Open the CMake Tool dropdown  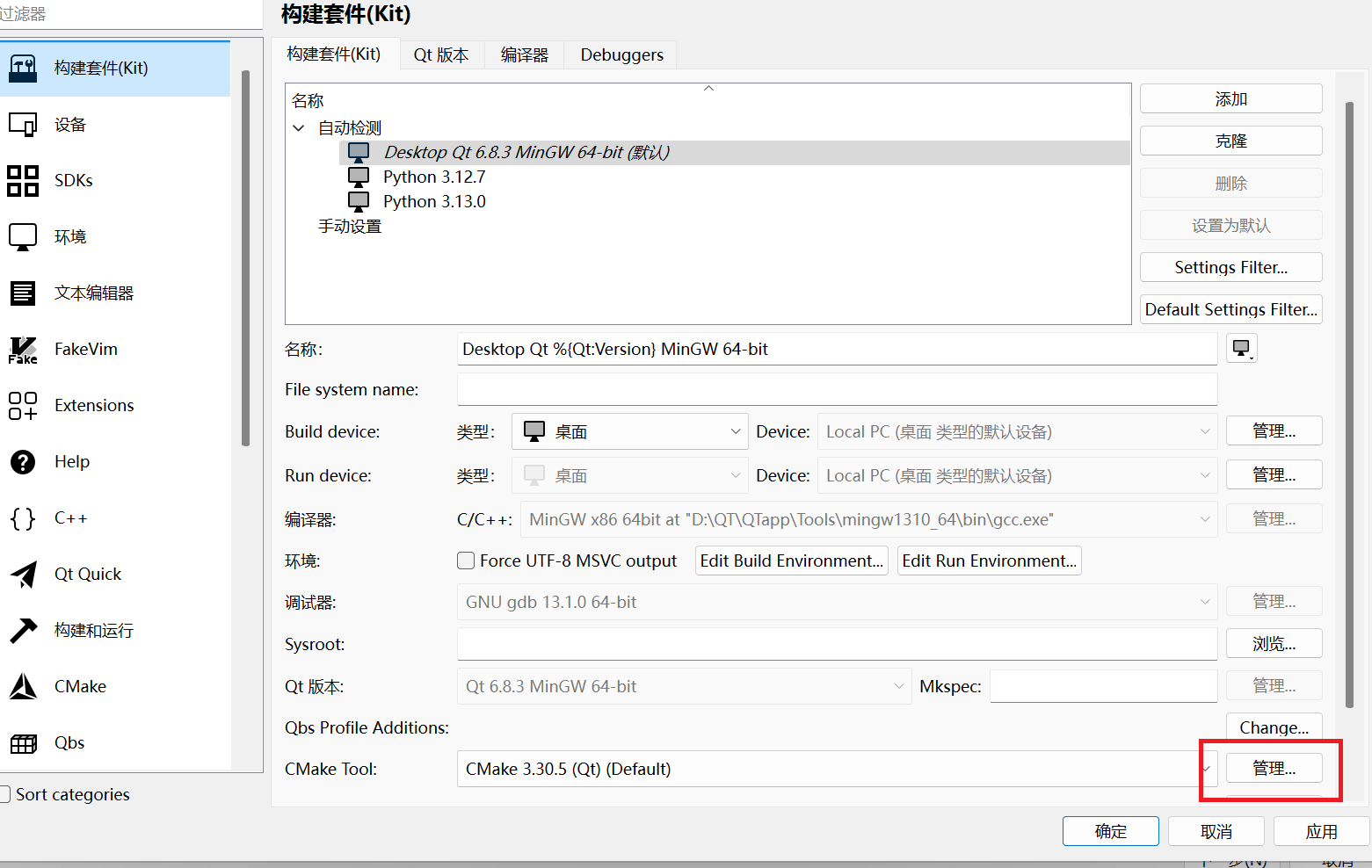tap(838, 769)
